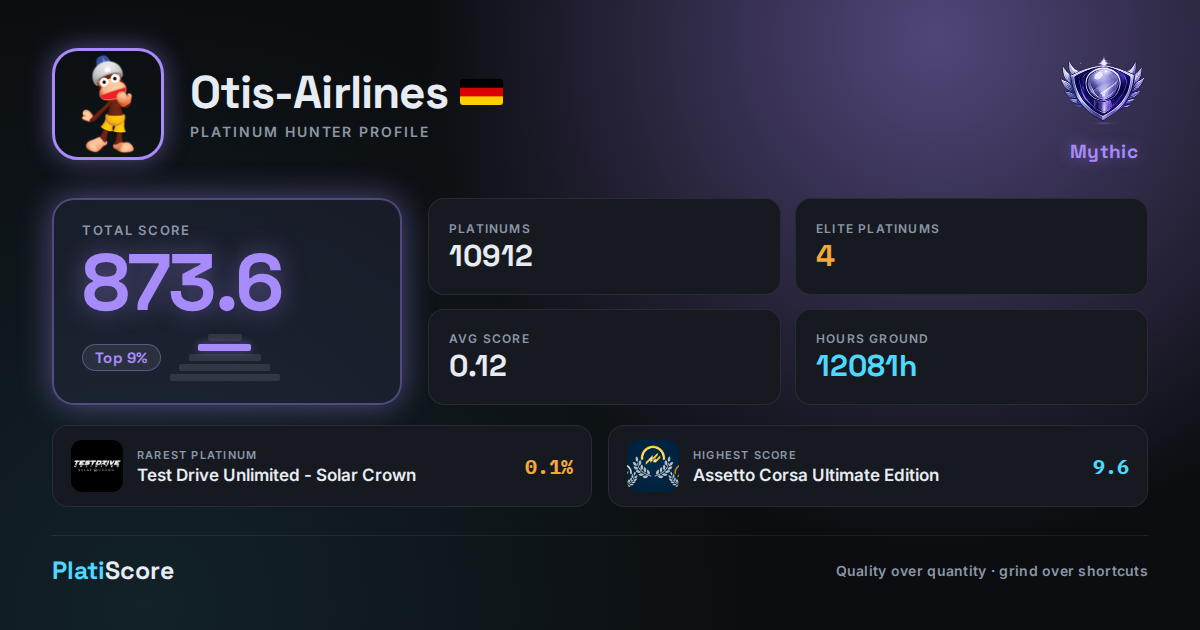Click the Top 9% badge
The image size is (1200, 630).
(x=121, y=357)
